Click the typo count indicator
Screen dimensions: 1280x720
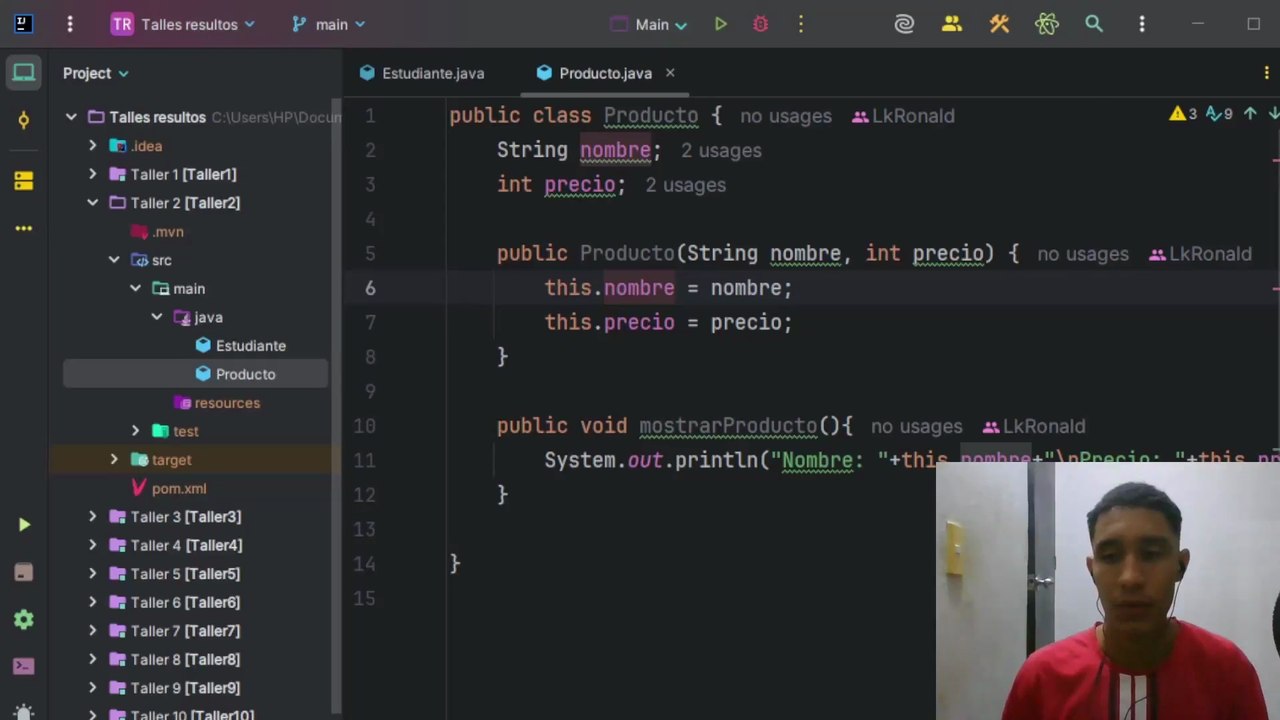pyautogui.click(x=1219, y=115)
